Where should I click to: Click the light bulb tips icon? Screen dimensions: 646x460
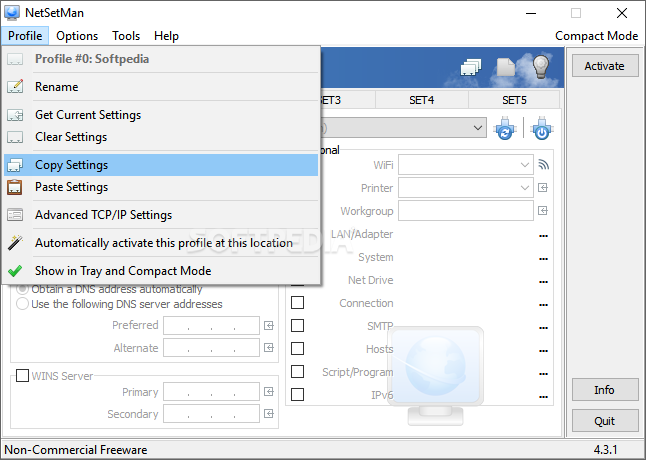click(x=541, y=67)
